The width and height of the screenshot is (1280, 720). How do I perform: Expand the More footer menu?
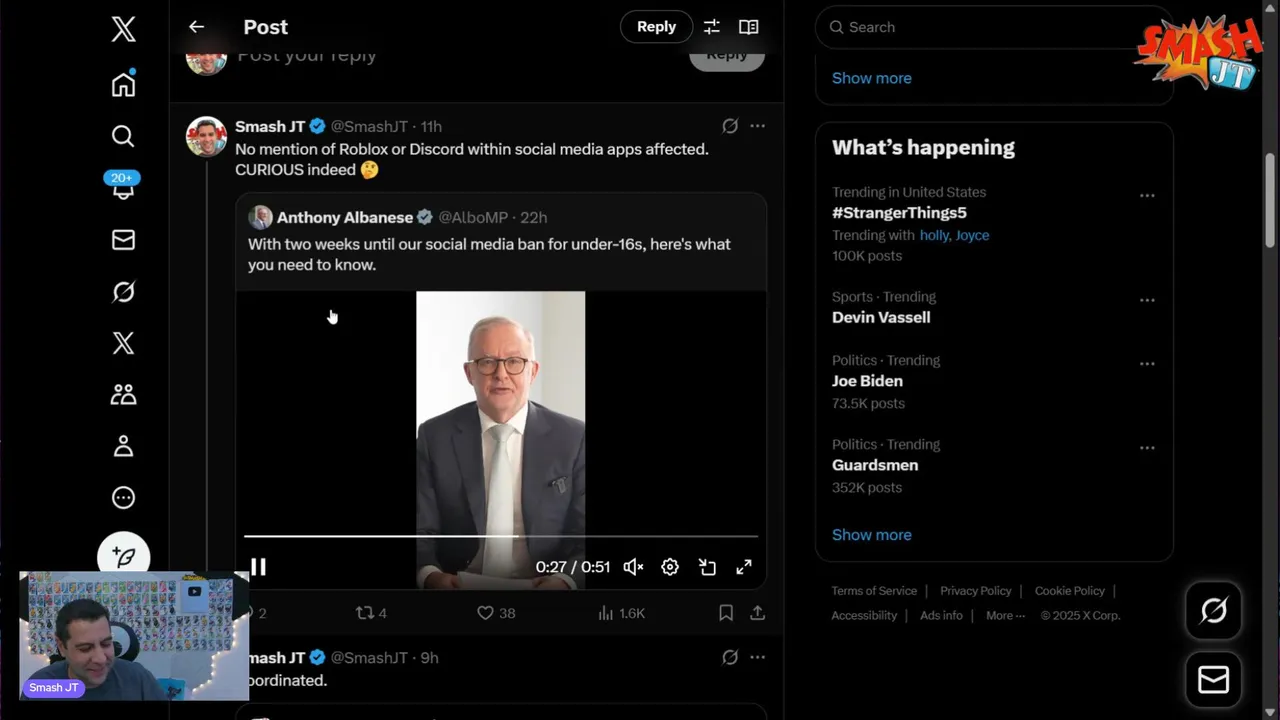point(1005,616)
